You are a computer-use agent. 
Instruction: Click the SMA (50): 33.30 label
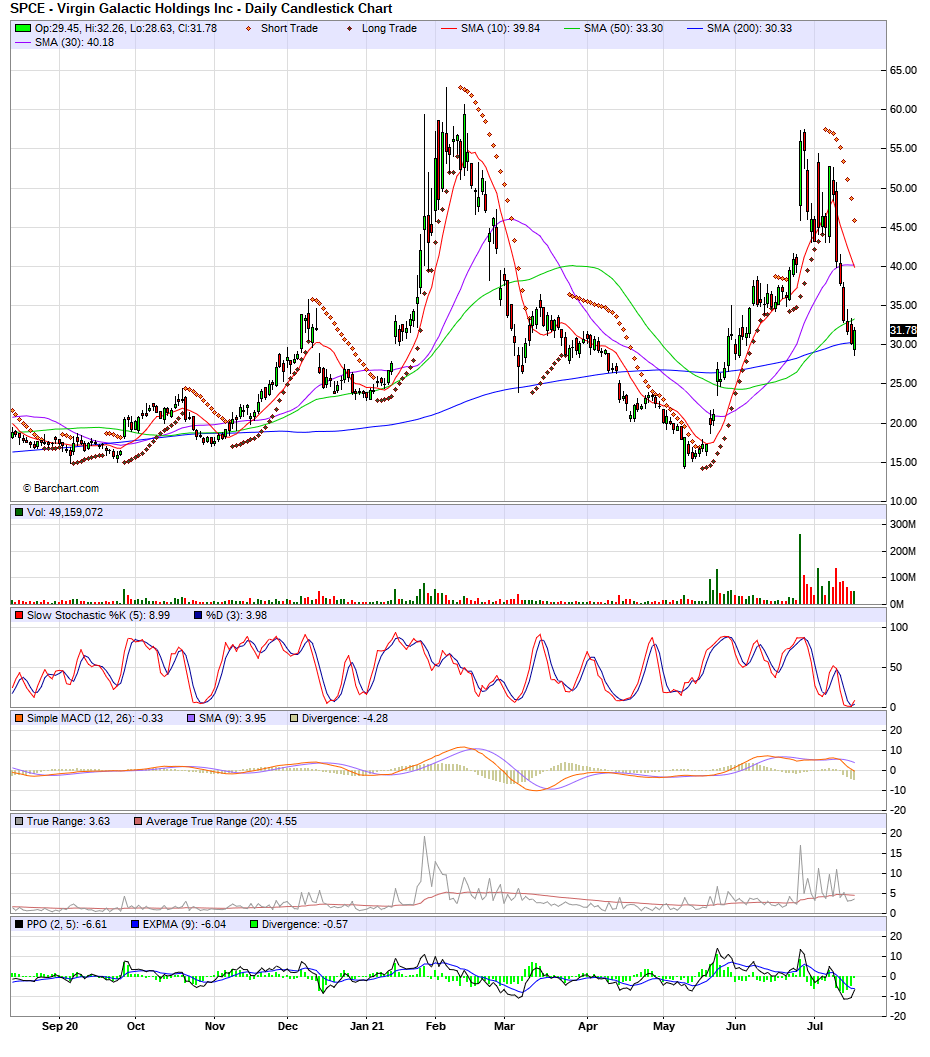(x=623, y=28)
